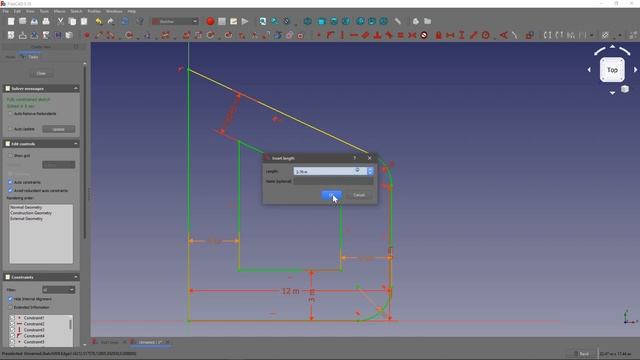Viewport: 640px width, 360px height.
Task: Click OK in Insert length dialog
Action: [x=331, y=195]
